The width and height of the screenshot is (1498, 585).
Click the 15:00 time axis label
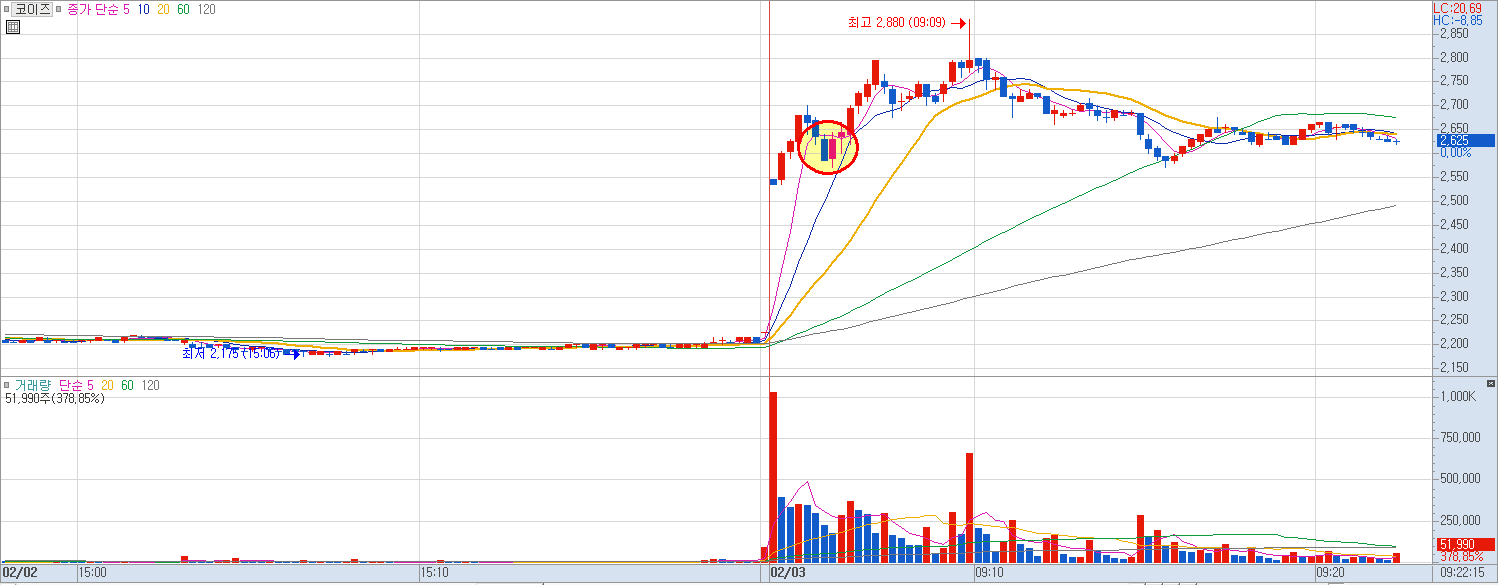pyautogui.click(x=92, y=573)
